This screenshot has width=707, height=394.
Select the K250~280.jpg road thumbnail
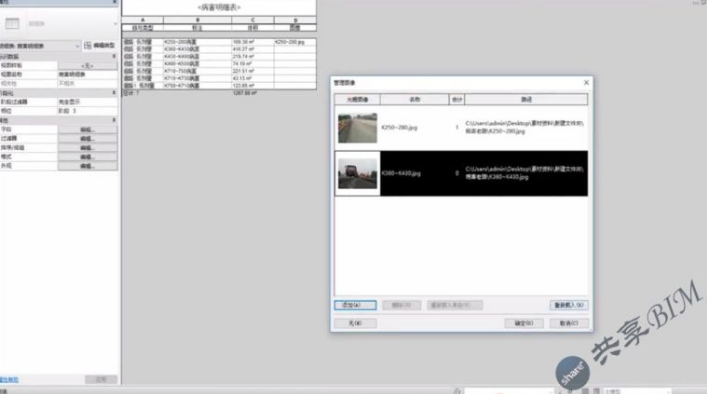point(358,128)
